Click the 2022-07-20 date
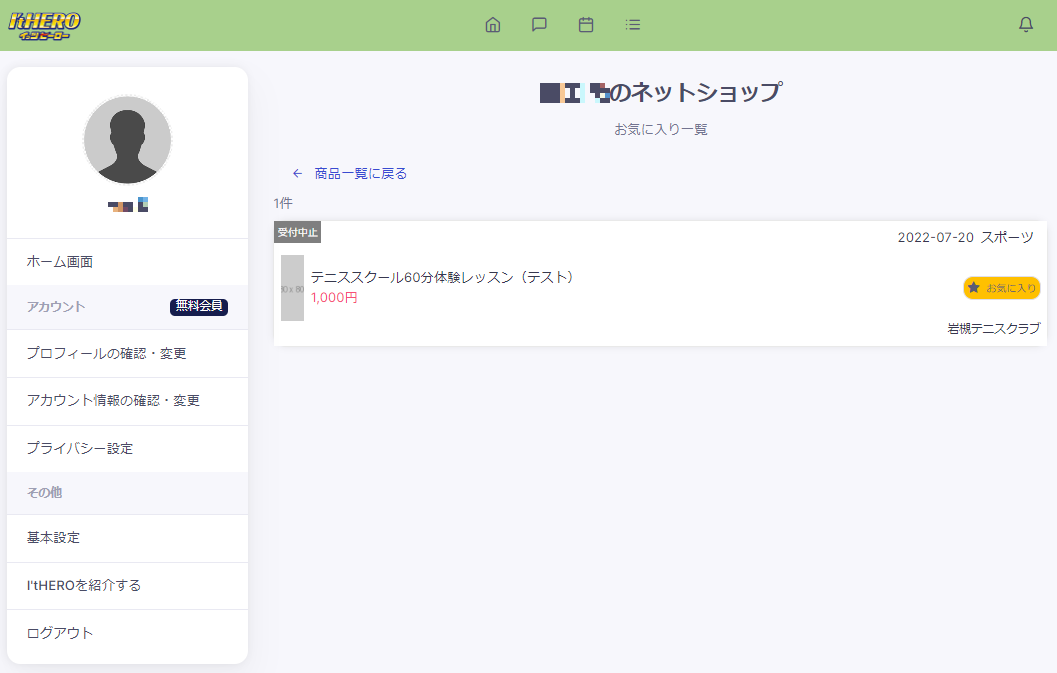This screenshot has height=673, width=1057. click(936, 237)
